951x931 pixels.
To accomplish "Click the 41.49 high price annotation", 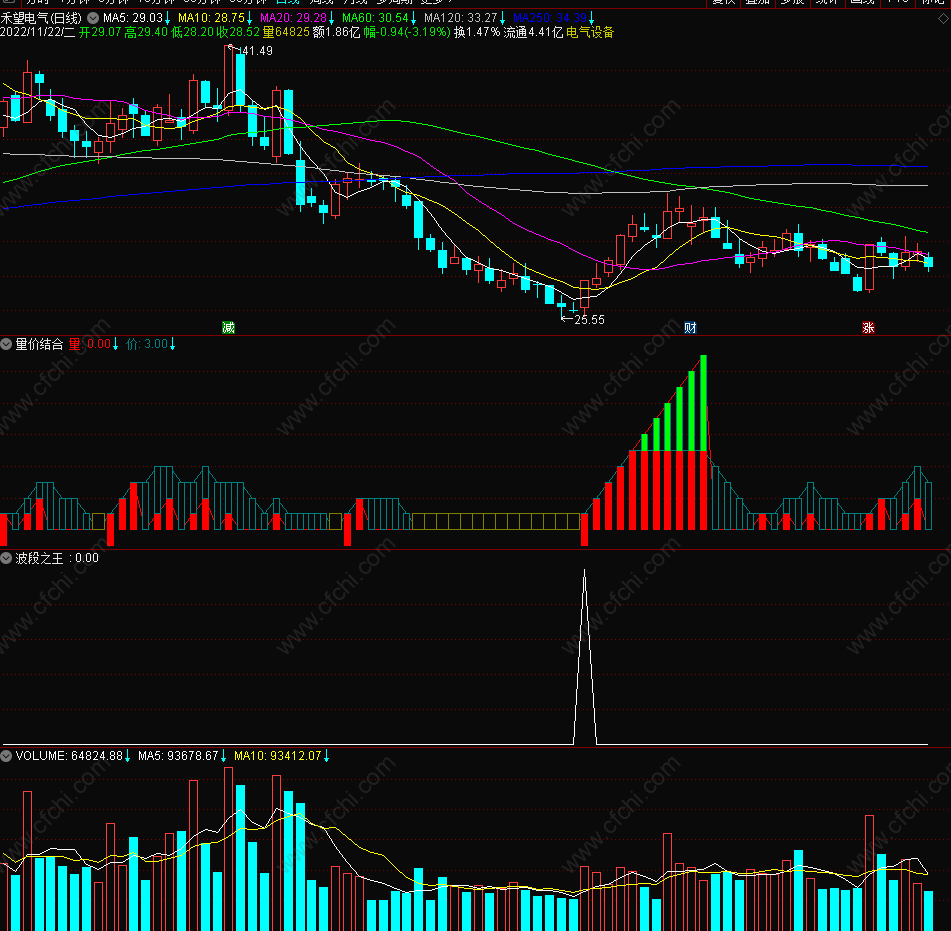I will pos(257,51).
